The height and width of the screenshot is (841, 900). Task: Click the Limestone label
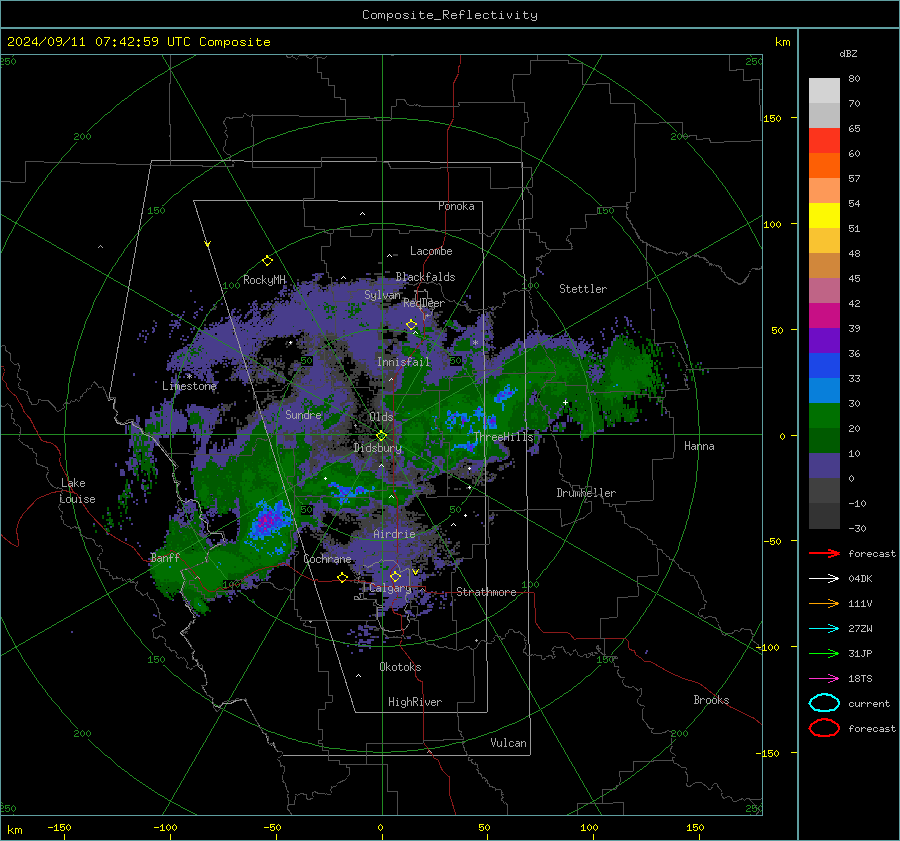coord(189,386)
